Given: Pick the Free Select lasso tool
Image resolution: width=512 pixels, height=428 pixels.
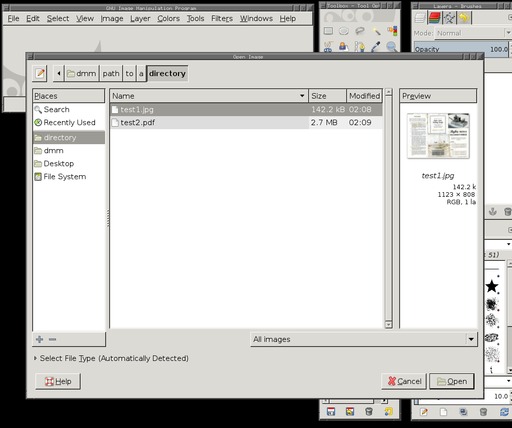Looking at the screenshot, I should point(360,31).
